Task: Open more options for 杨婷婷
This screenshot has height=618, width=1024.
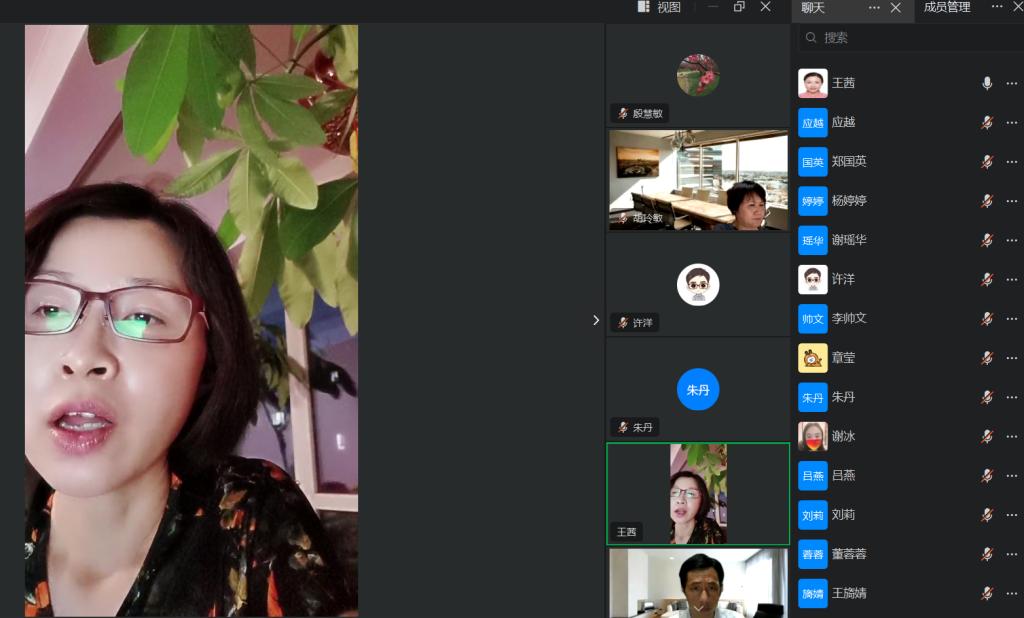Action: pyautogui.click(x=1011, y=201)
